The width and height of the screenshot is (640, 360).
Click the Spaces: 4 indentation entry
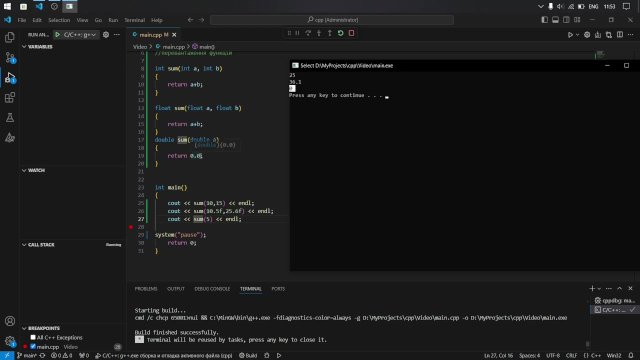pyautogui.click(x=529, y=356)
